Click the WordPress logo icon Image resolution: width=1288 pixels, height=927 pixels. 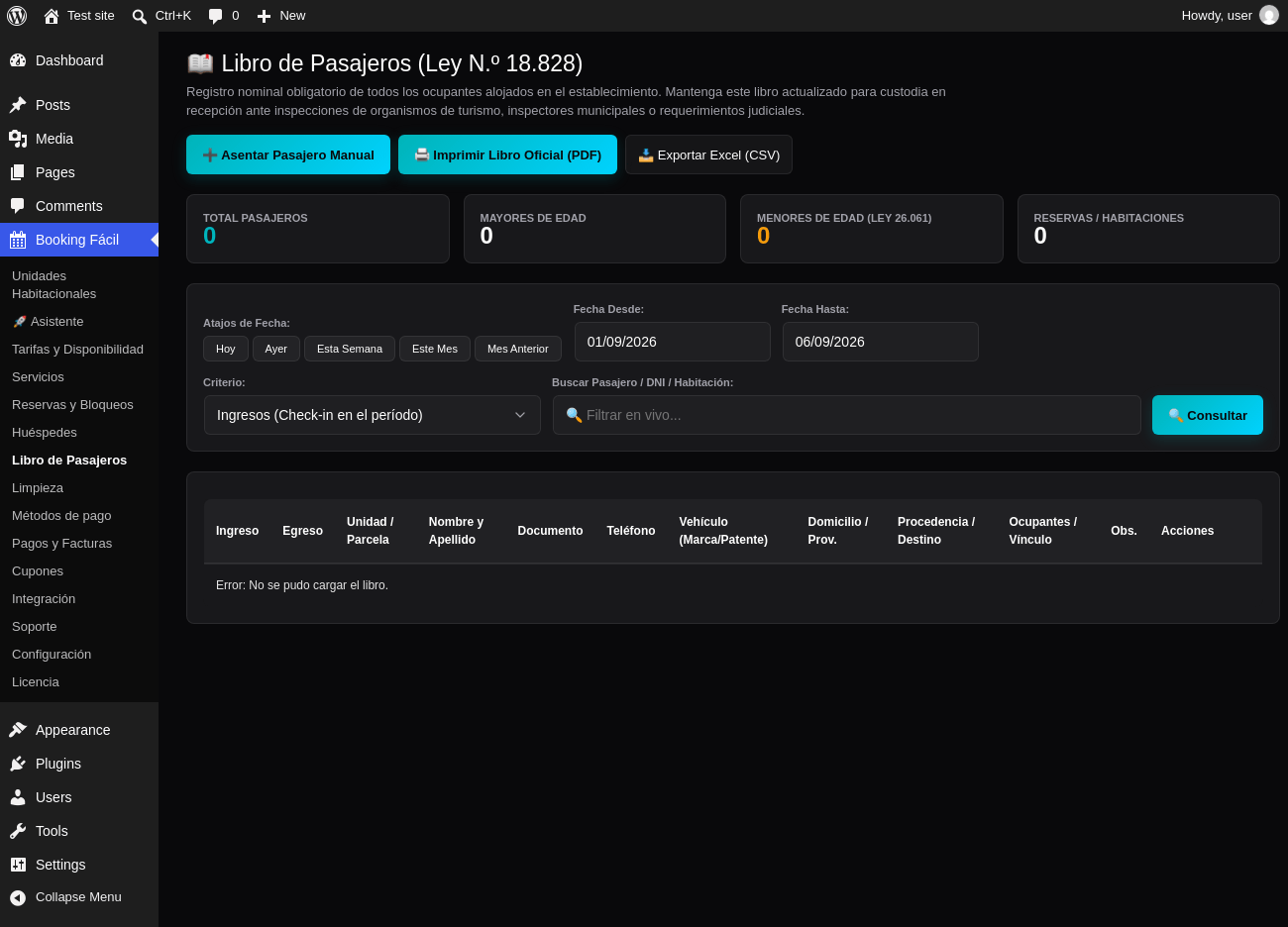coord(17,16)
